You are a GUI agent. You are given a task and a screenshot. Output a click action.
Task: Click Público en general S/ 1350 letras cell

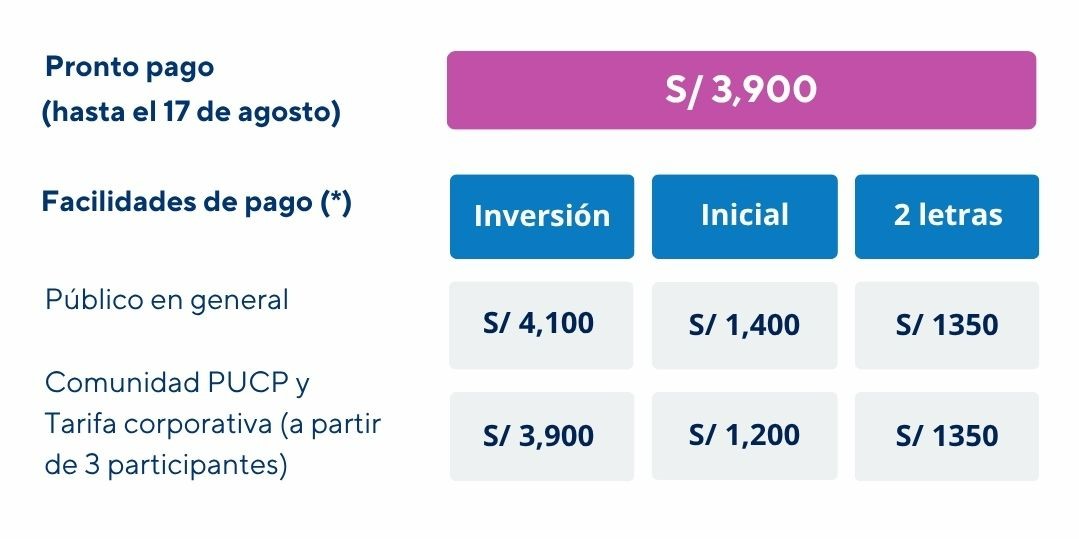click(x=947, y=325)
